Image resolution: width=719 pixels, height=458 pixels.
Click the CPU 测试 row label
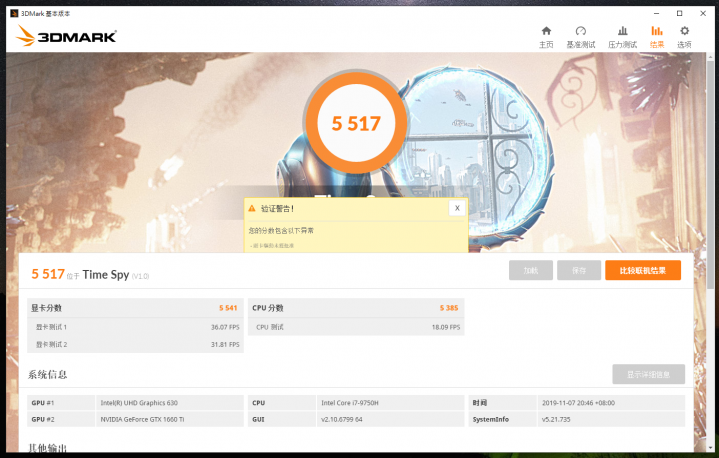pyautogui.click(x=270, y=327)
